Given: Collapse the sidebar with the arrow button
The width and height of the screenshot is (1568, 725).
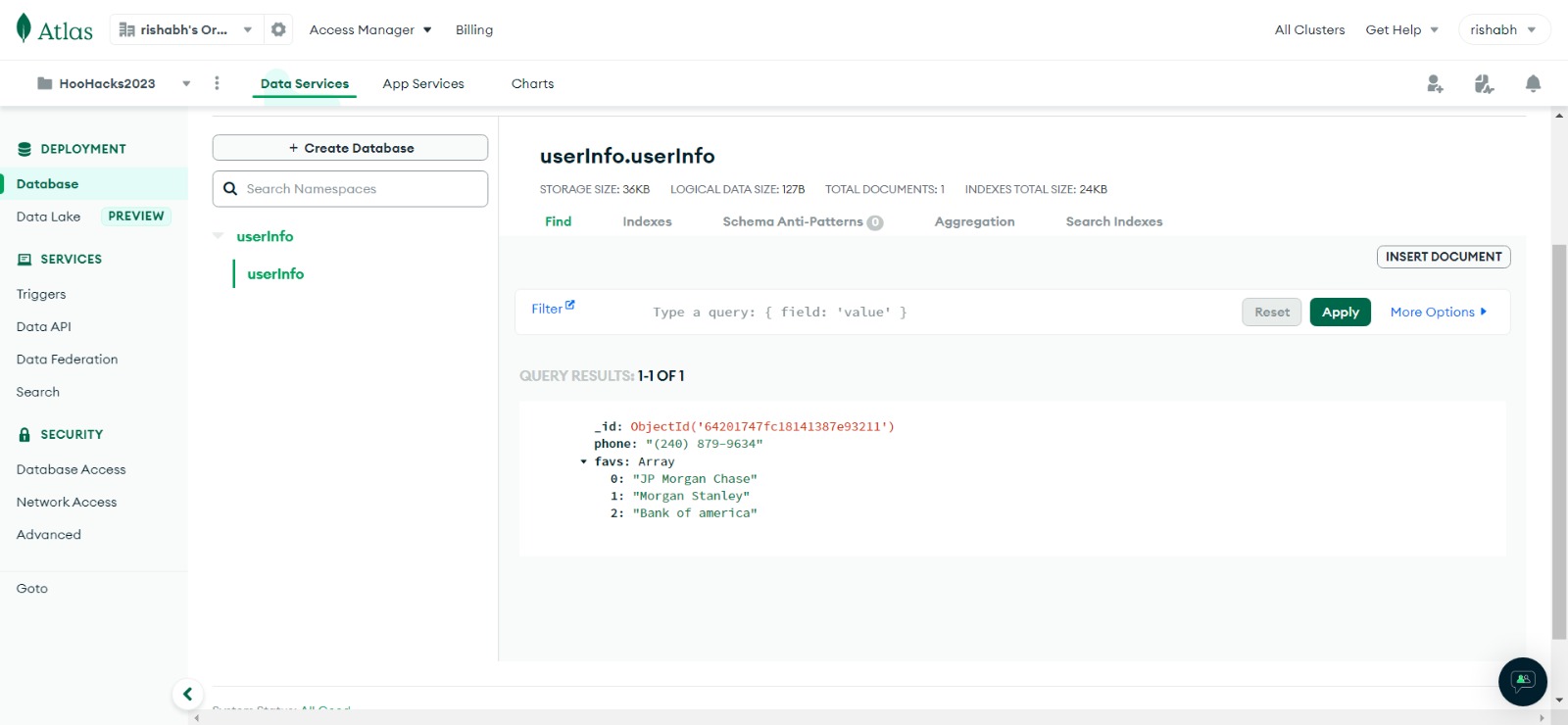Looking at the screenshot, I should pyautogui.click(x=187, y=694).
